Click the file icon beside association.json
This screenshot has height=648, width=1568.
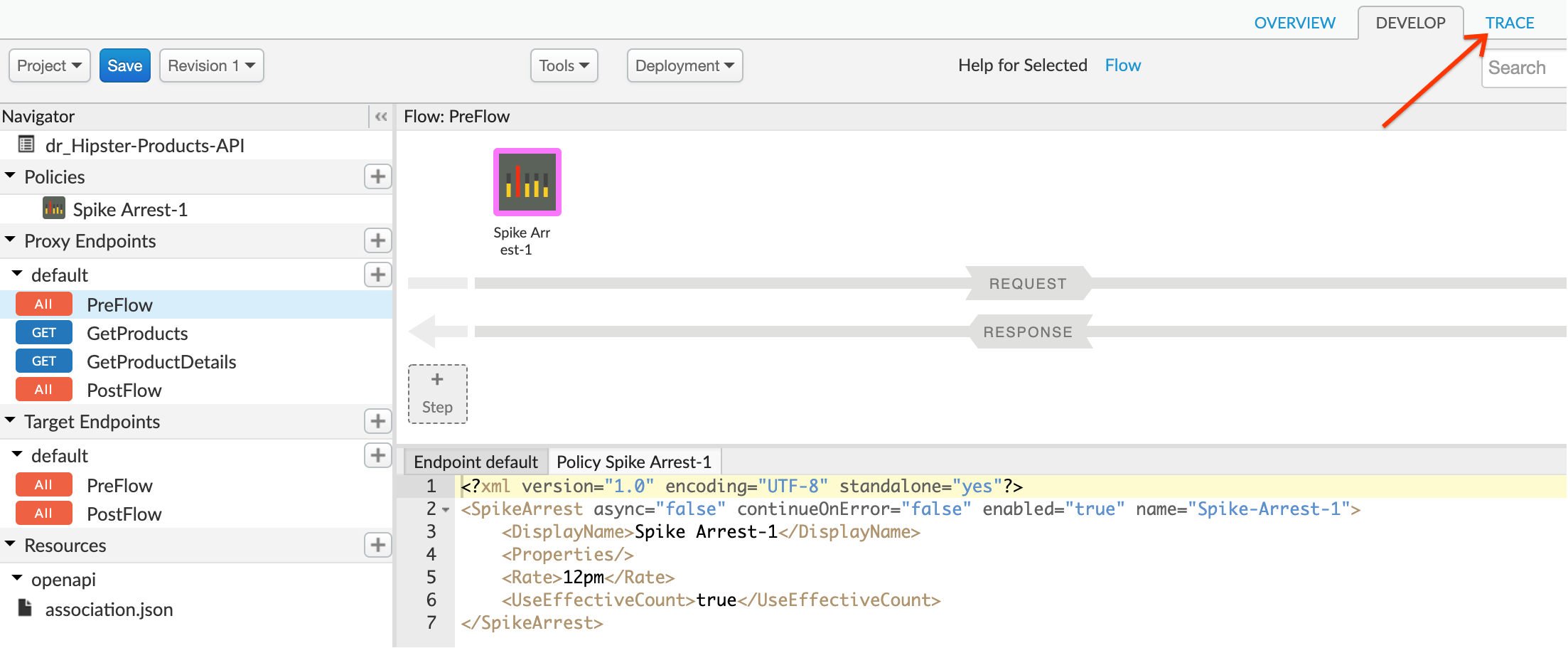pyautogui.click(x=26, y=607)
